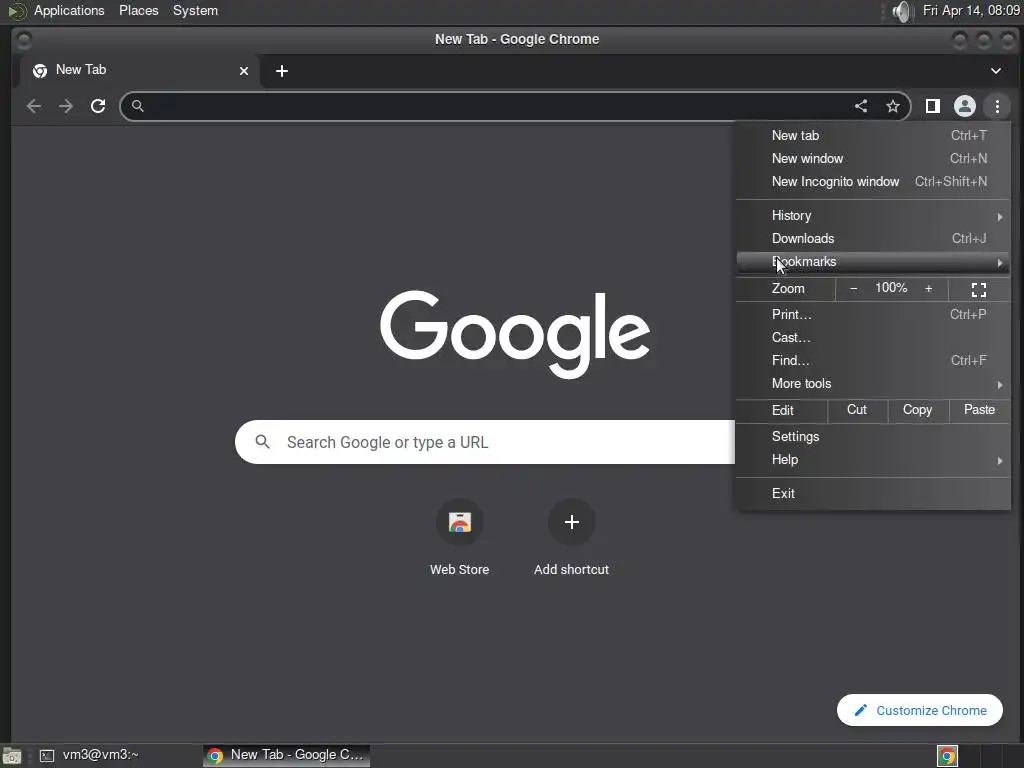
Task: Click the Add shortcut plus icon
Action: click(x=571, y=522)
